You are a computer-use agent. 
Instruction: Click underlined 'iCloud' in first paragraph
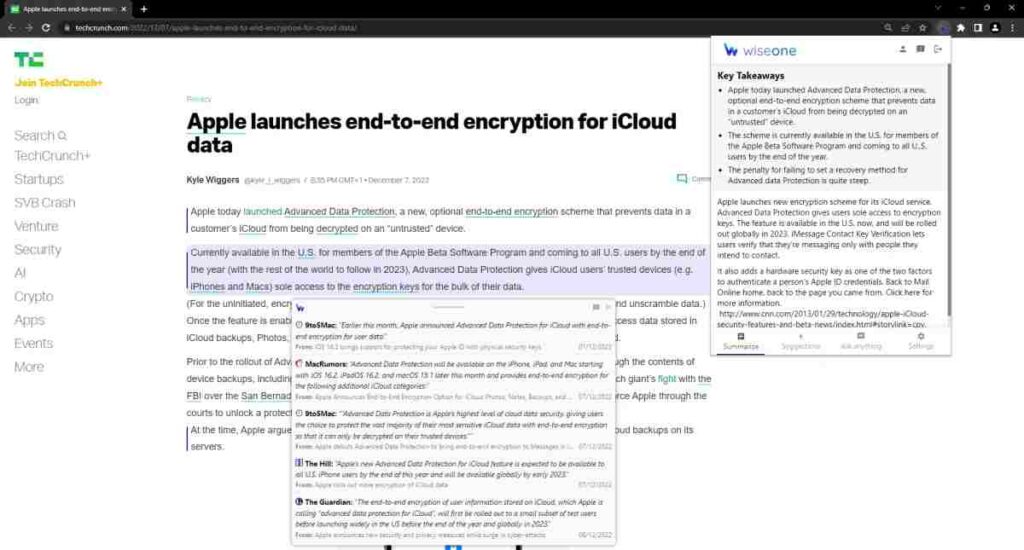coord(253,229)
